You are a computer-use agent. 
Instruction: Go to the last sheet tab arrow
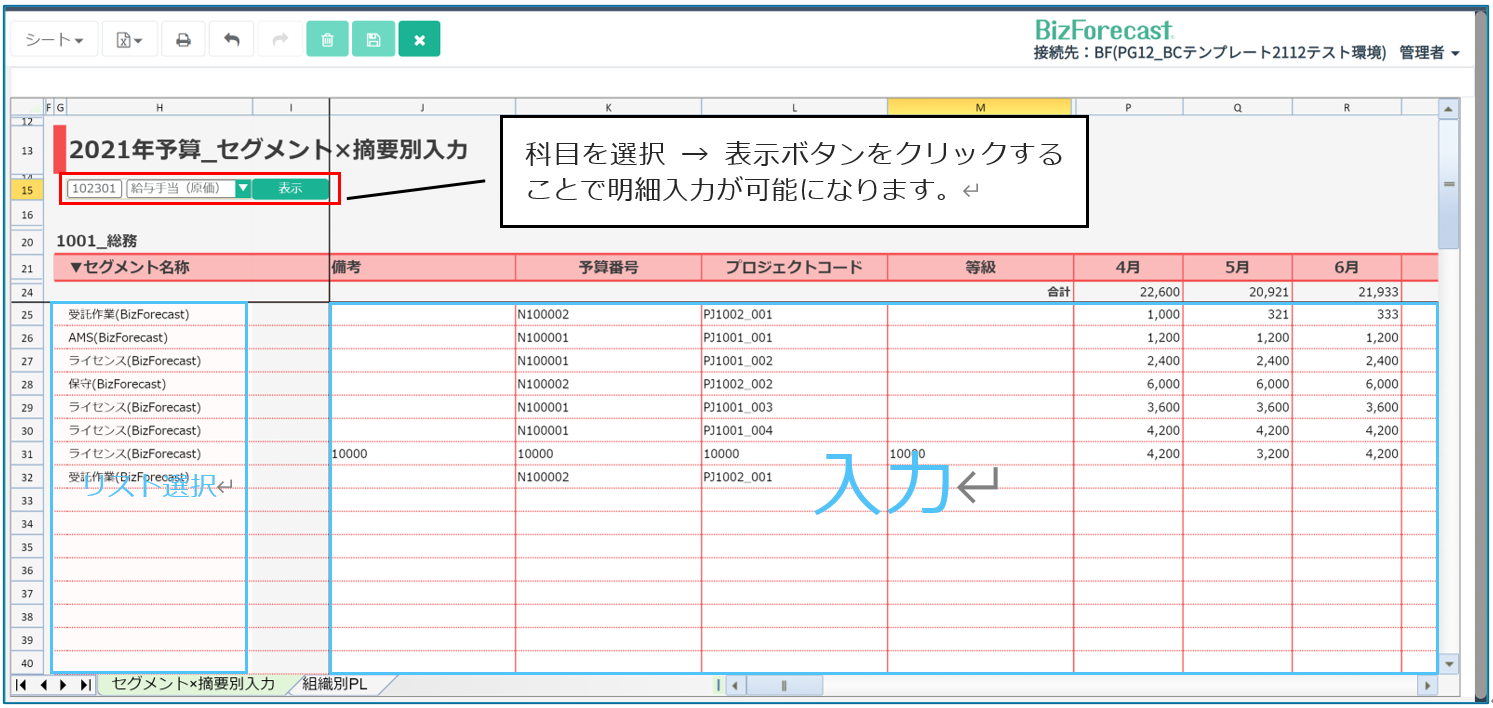85,685
